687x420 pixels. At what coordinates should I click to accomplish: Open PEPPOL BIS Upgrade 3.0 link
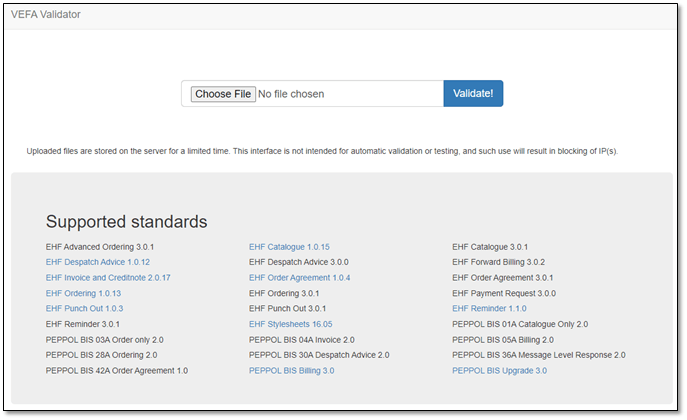(499, 371)
